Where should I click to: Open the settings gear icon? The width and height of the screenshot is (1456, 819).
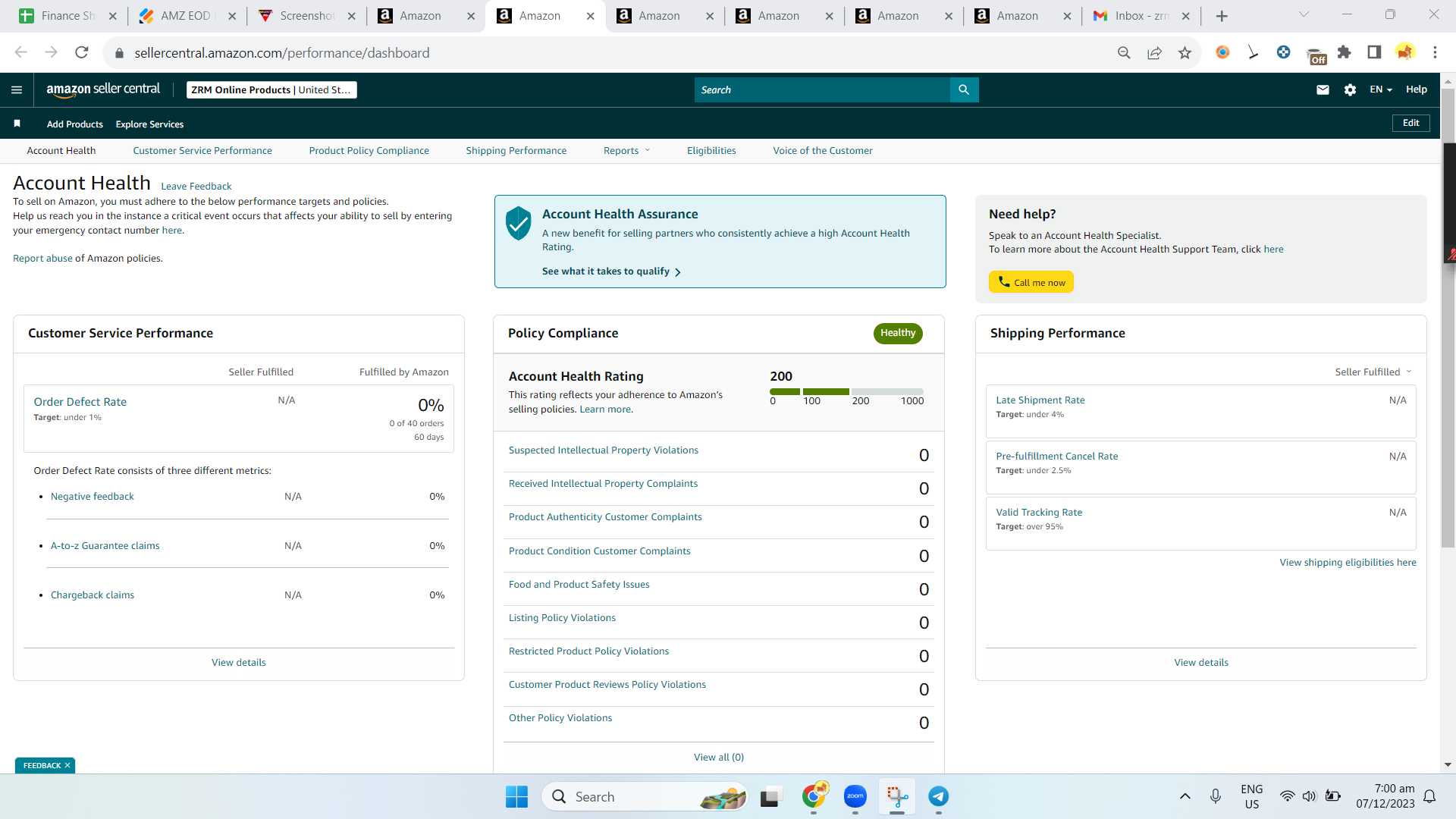coord(1350,89)
